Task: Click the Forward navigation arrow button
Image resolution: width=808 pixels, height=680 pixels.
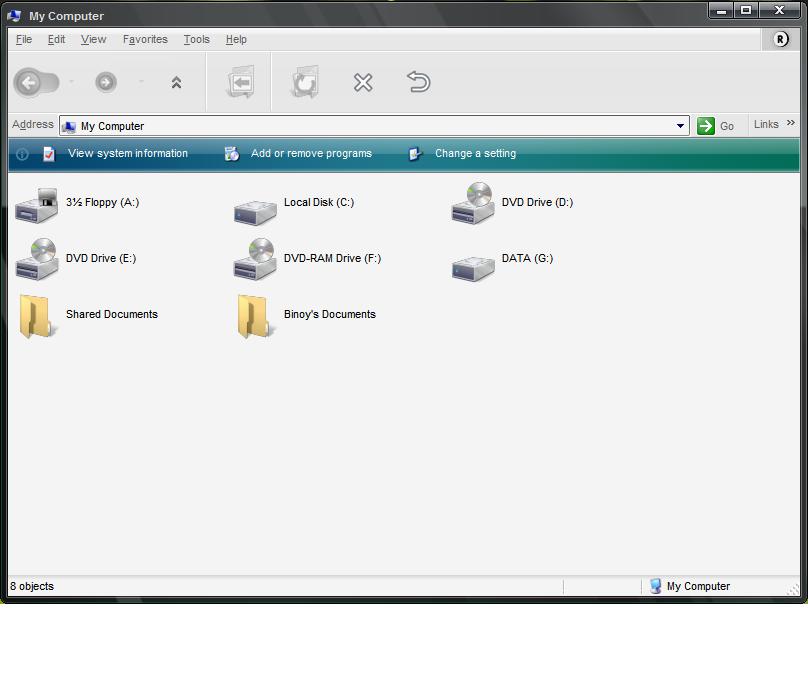Action: [x=105, y=83]
